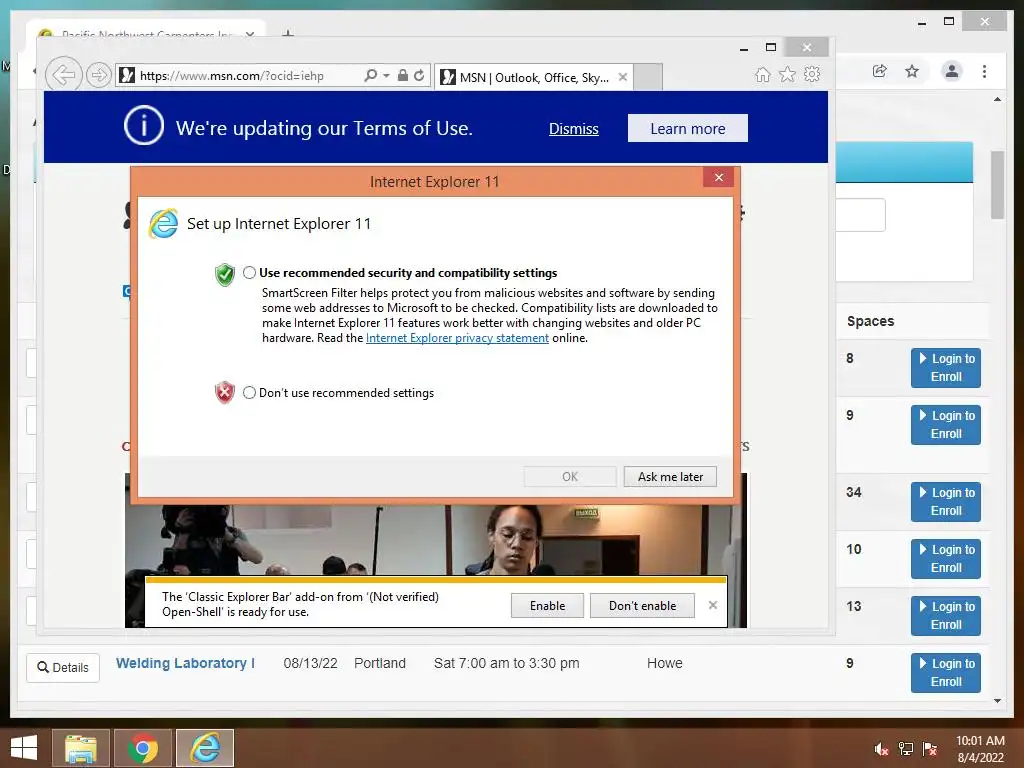Click the taskbar clock showing 10:01 AM
Image resolution: width=1024 pixels, height=768 pixels.
point(980,749)
